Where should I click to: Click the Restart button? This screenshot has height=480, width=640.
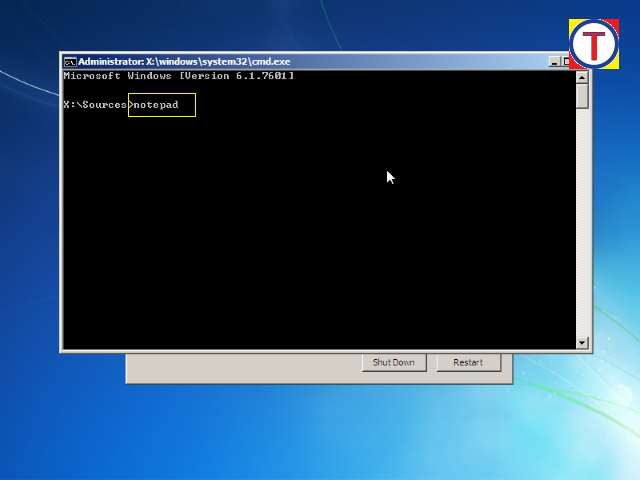(x=469, y=362)
